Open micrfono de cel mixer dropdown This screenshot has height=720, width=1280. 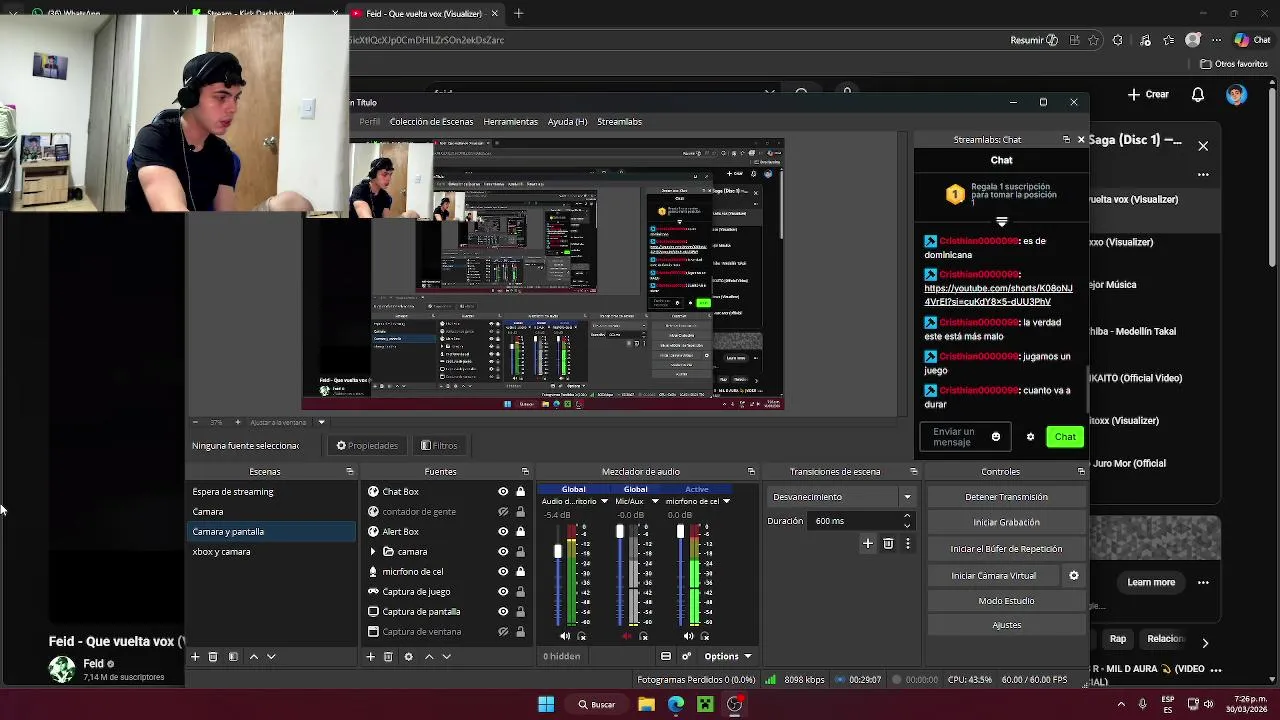(726, 501)
